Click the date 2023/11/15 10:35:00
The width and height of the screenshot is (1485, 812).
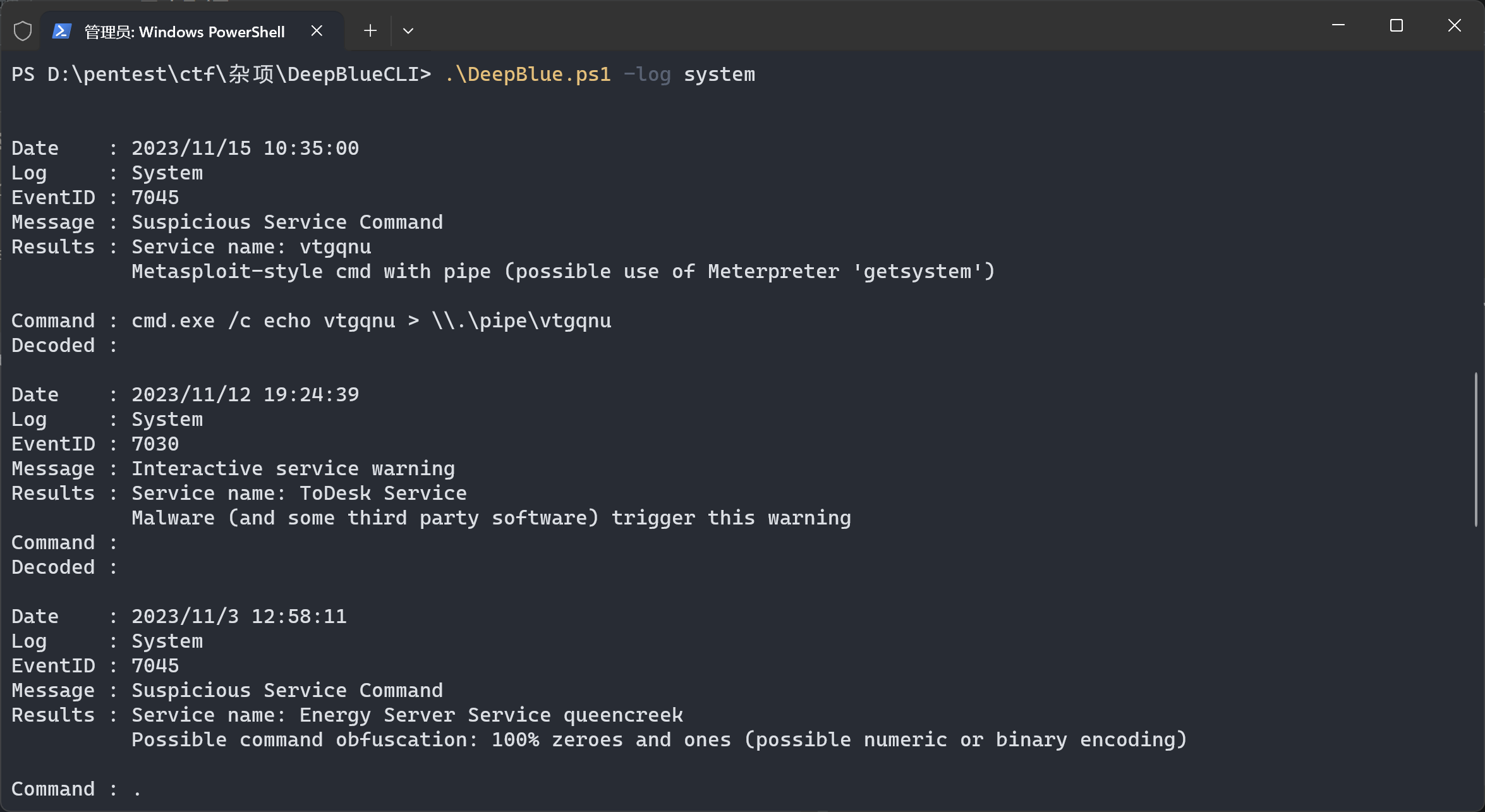tap(245, 148)
